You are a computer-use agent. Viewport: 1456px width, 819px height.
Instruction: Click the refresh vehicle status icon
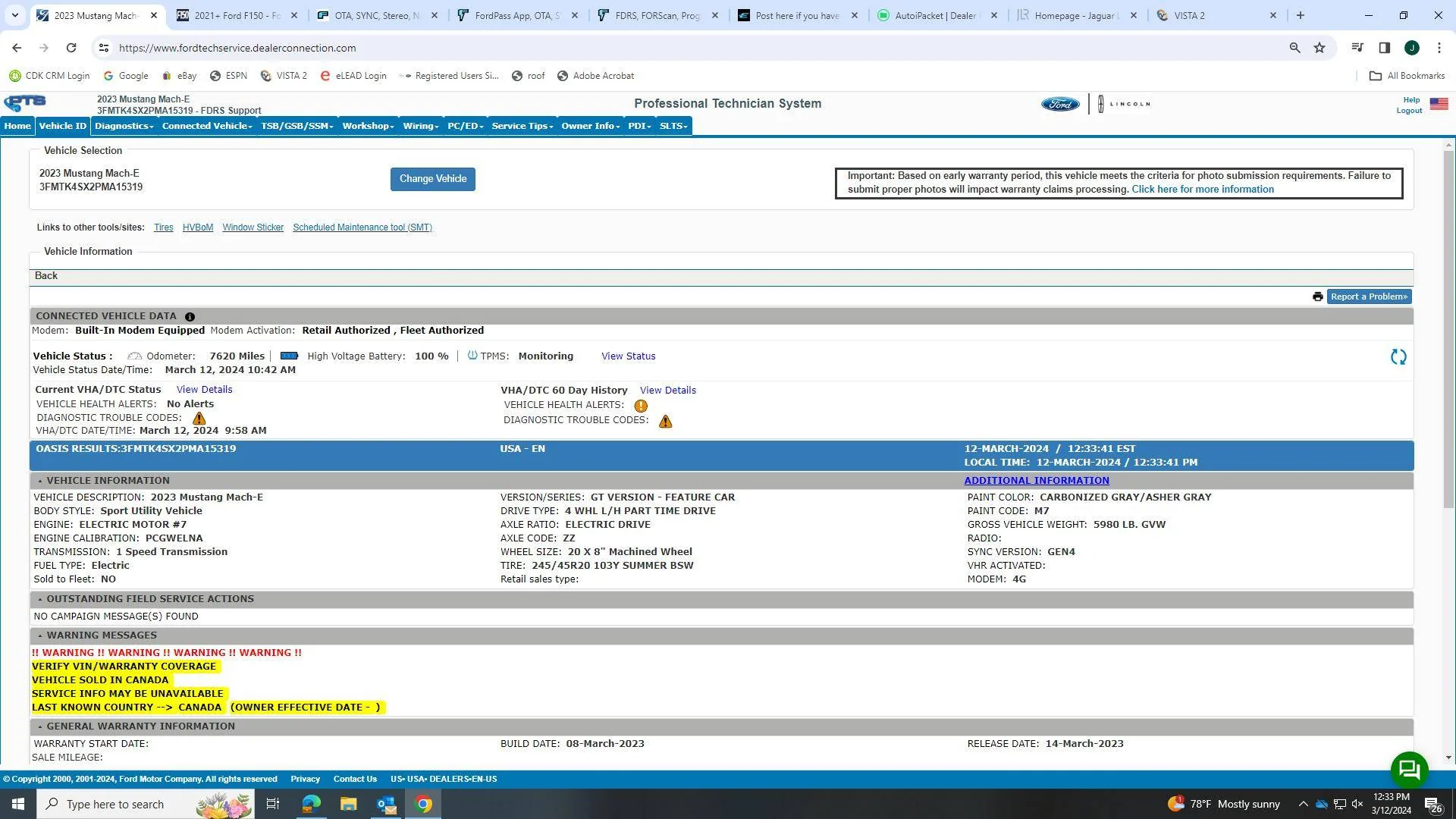pos(1398,357)
